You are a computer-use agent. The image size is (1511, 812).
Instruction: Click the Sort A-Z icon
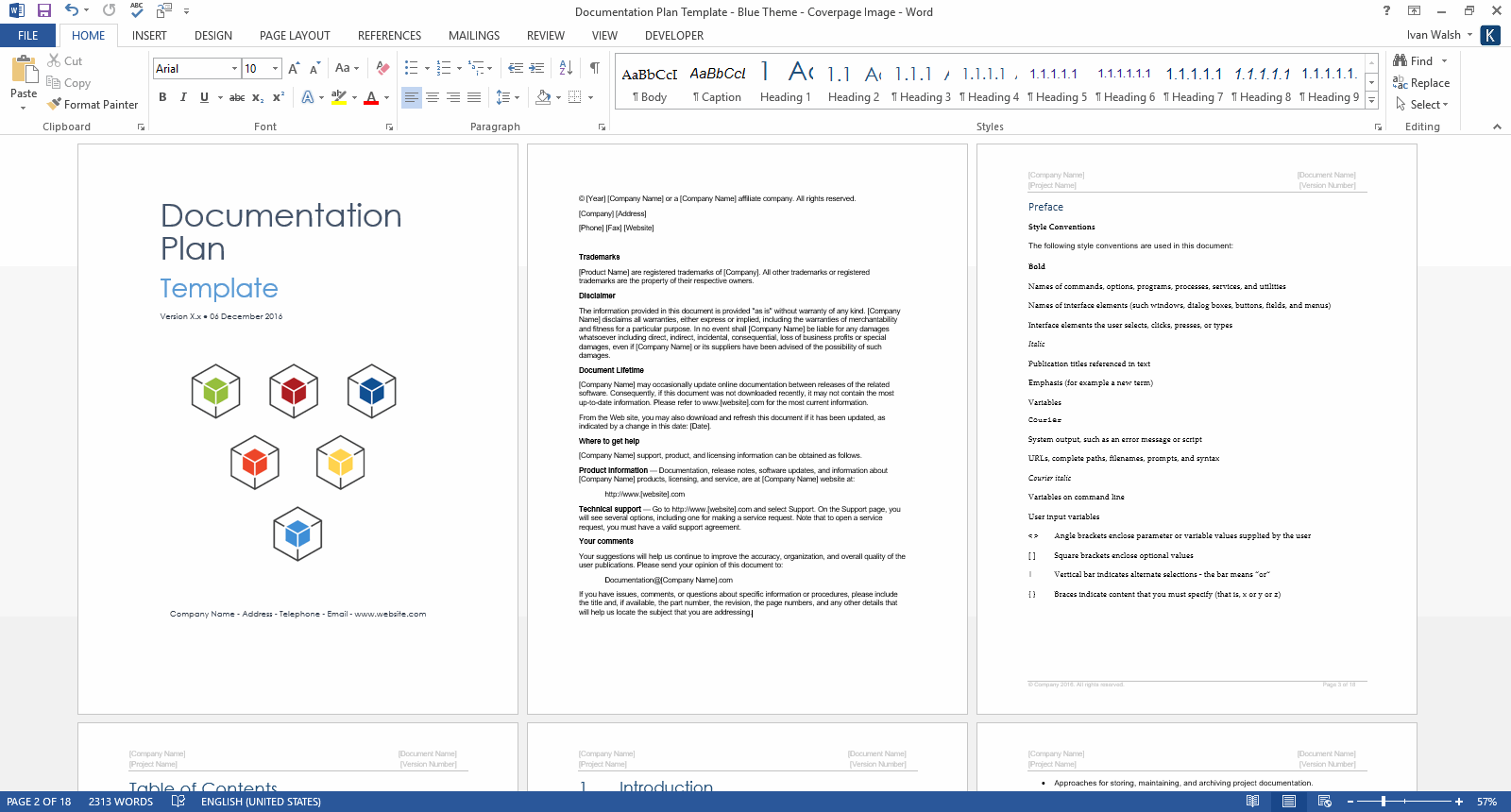point(566,68)
